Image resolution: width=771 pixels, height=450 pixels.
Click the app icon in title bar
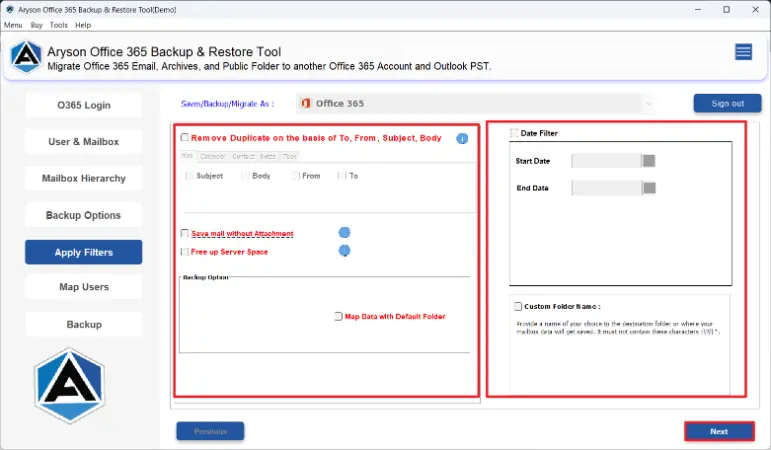click(9, 9)
